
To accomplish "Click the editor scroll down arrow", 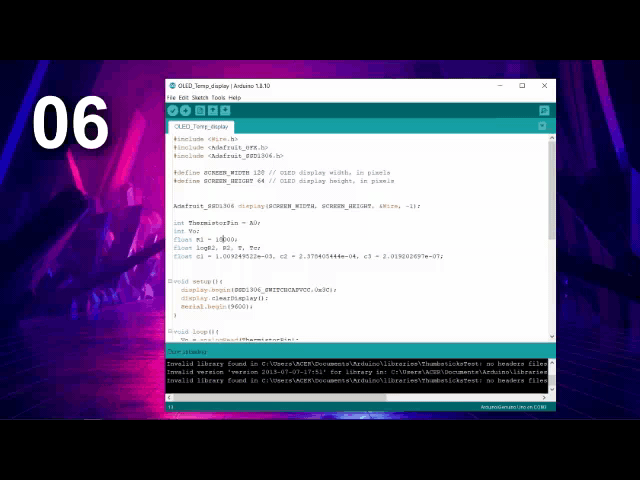I will point(552,337).
